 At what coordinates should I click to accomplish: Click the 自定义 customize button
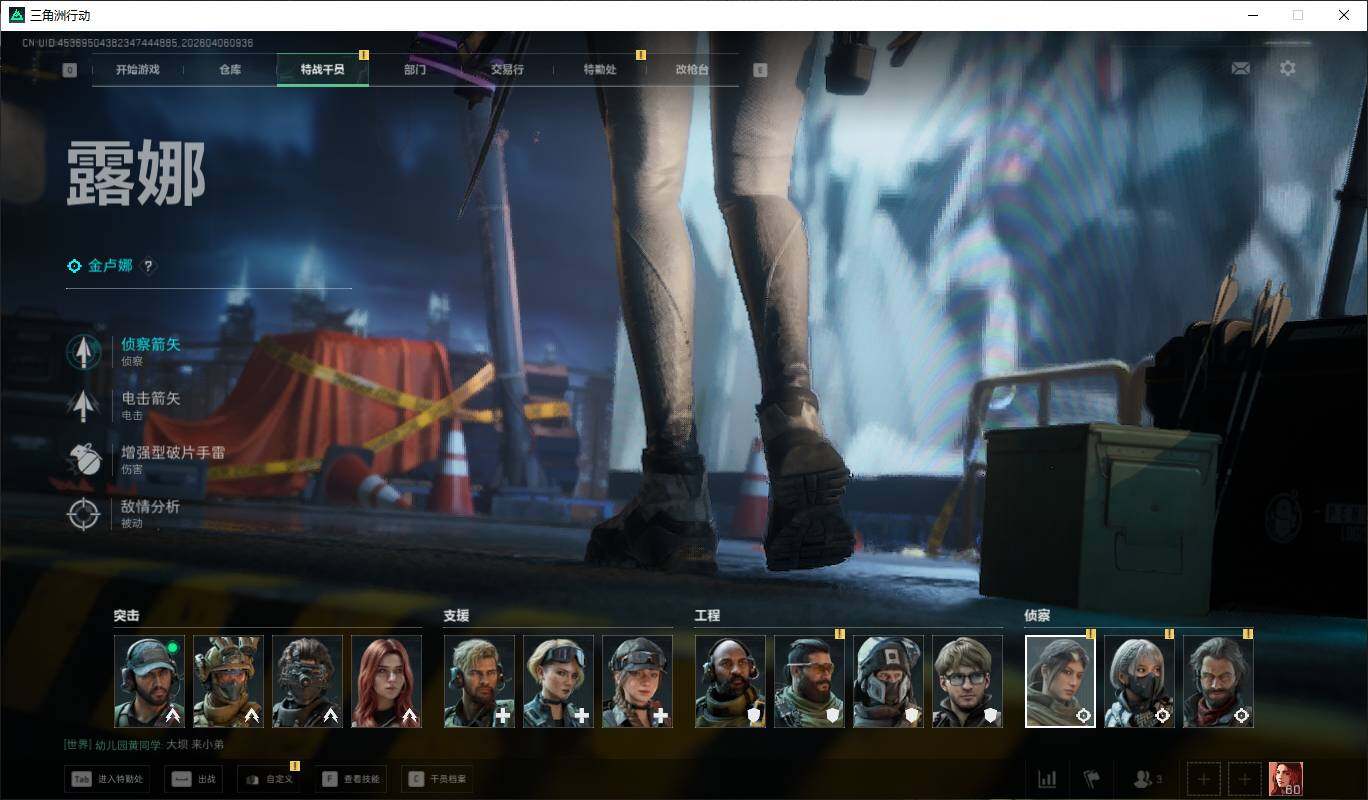(268, 779)
